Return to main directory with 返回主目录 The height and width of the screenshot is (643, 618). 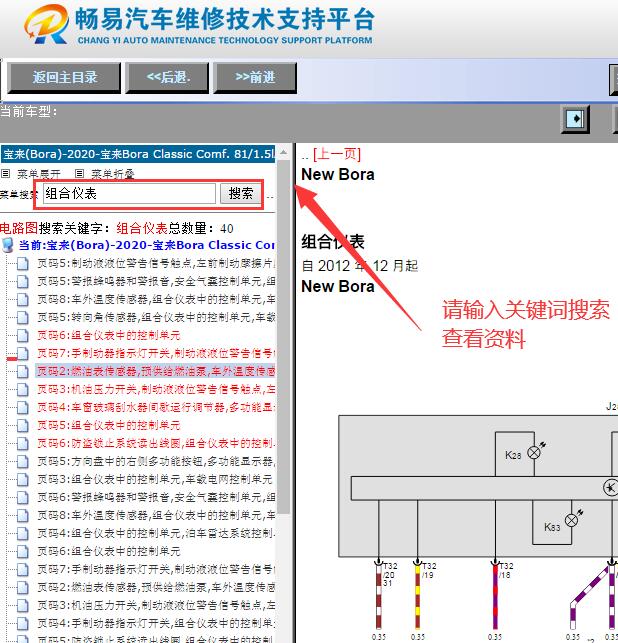64,78
